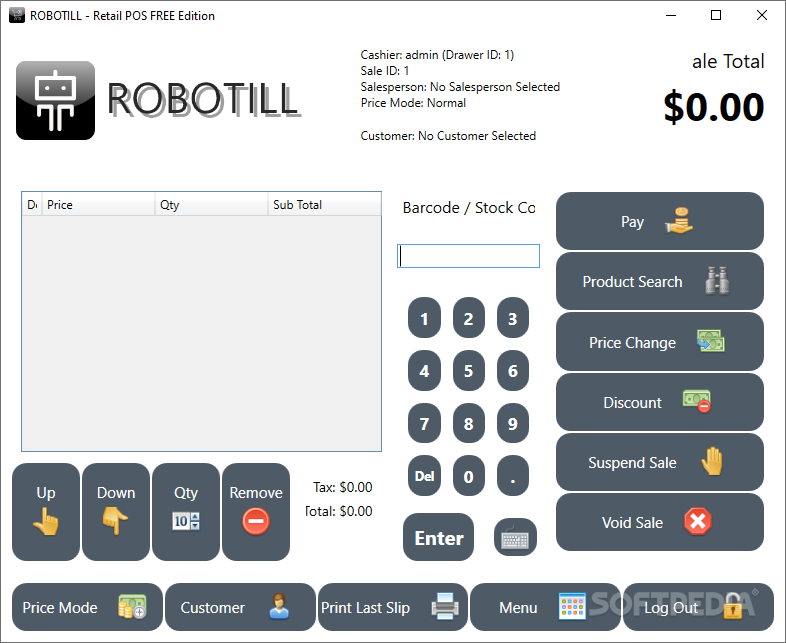Click the Menu grid icon
This screenshot has height=643, width=786.
pyautogui.click(x=572, y=606)
